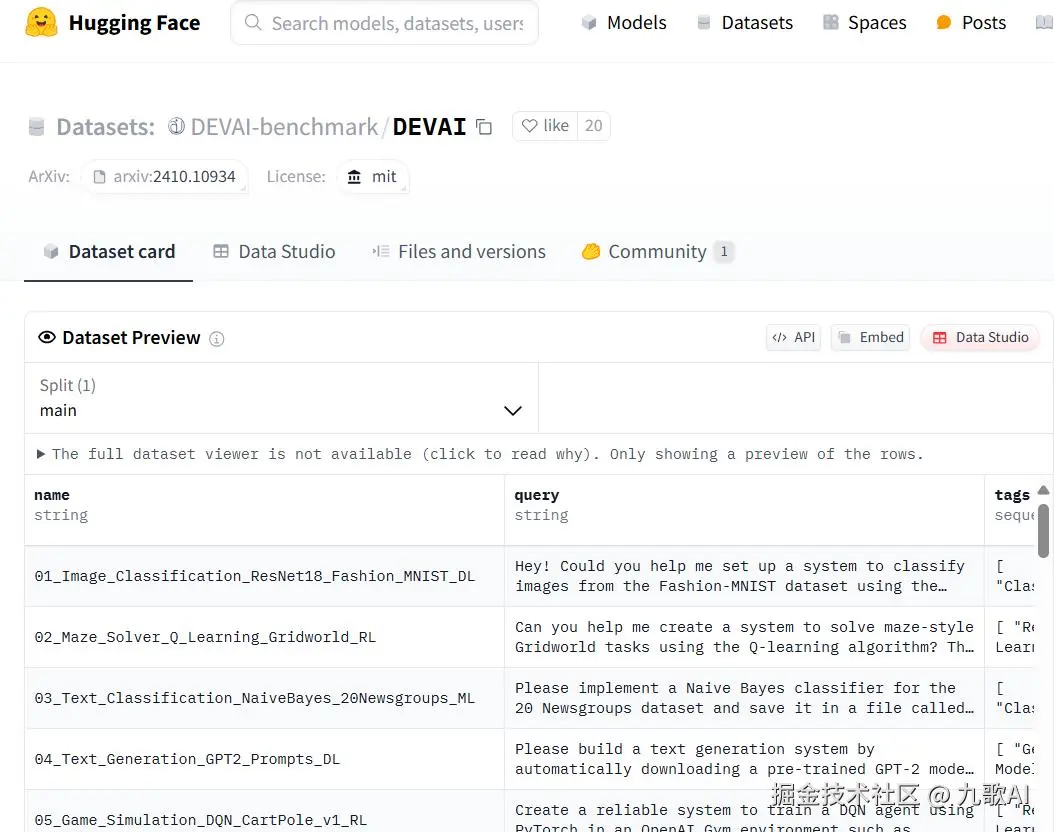Click the Posts orange circle icon
This screenshot has height=832, width=1054.
tap(944, 23)
